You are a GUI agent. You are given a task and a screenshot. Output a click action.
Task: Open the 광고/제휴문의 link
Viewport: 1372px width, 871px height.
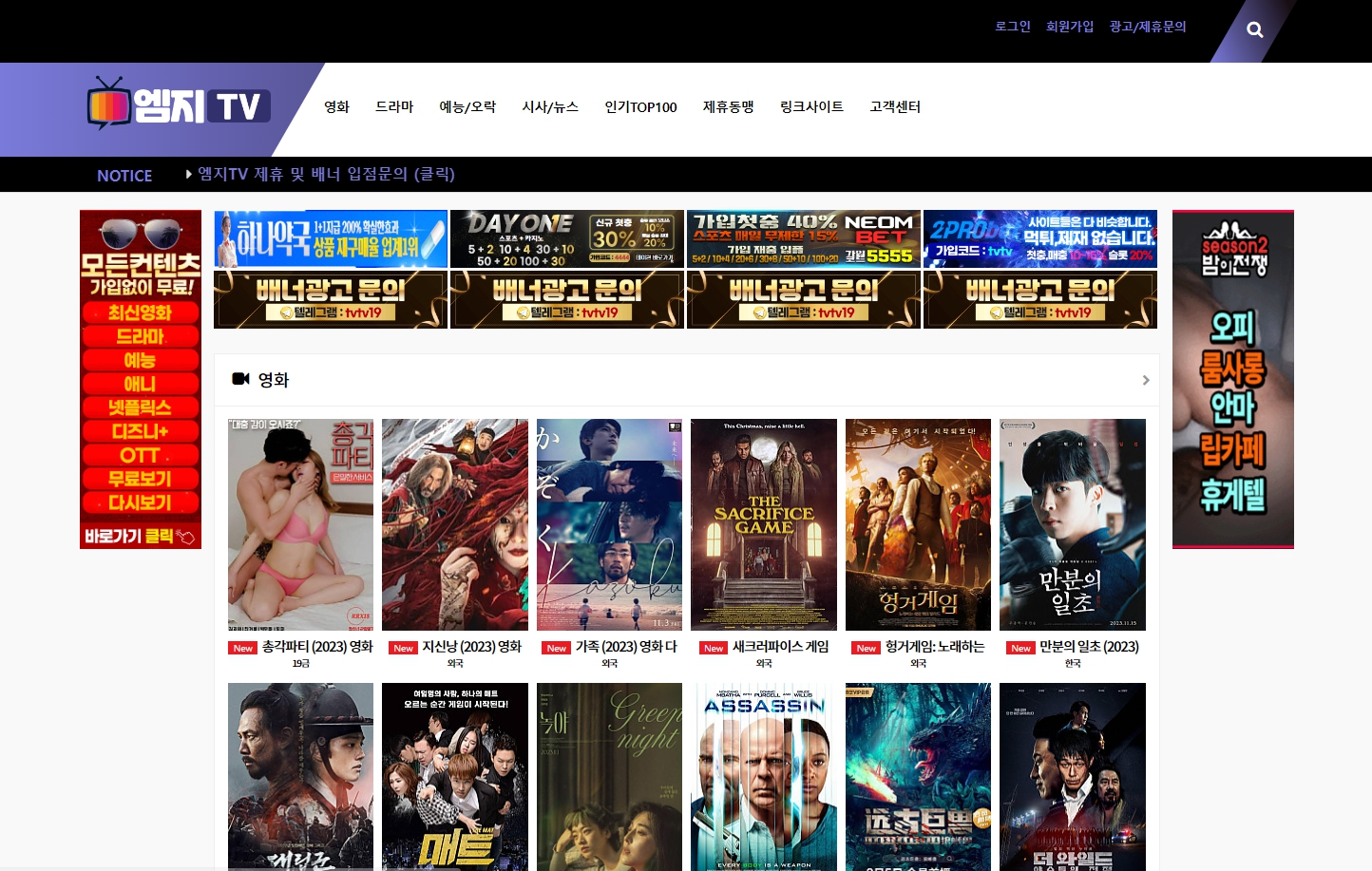[1148, 27]
